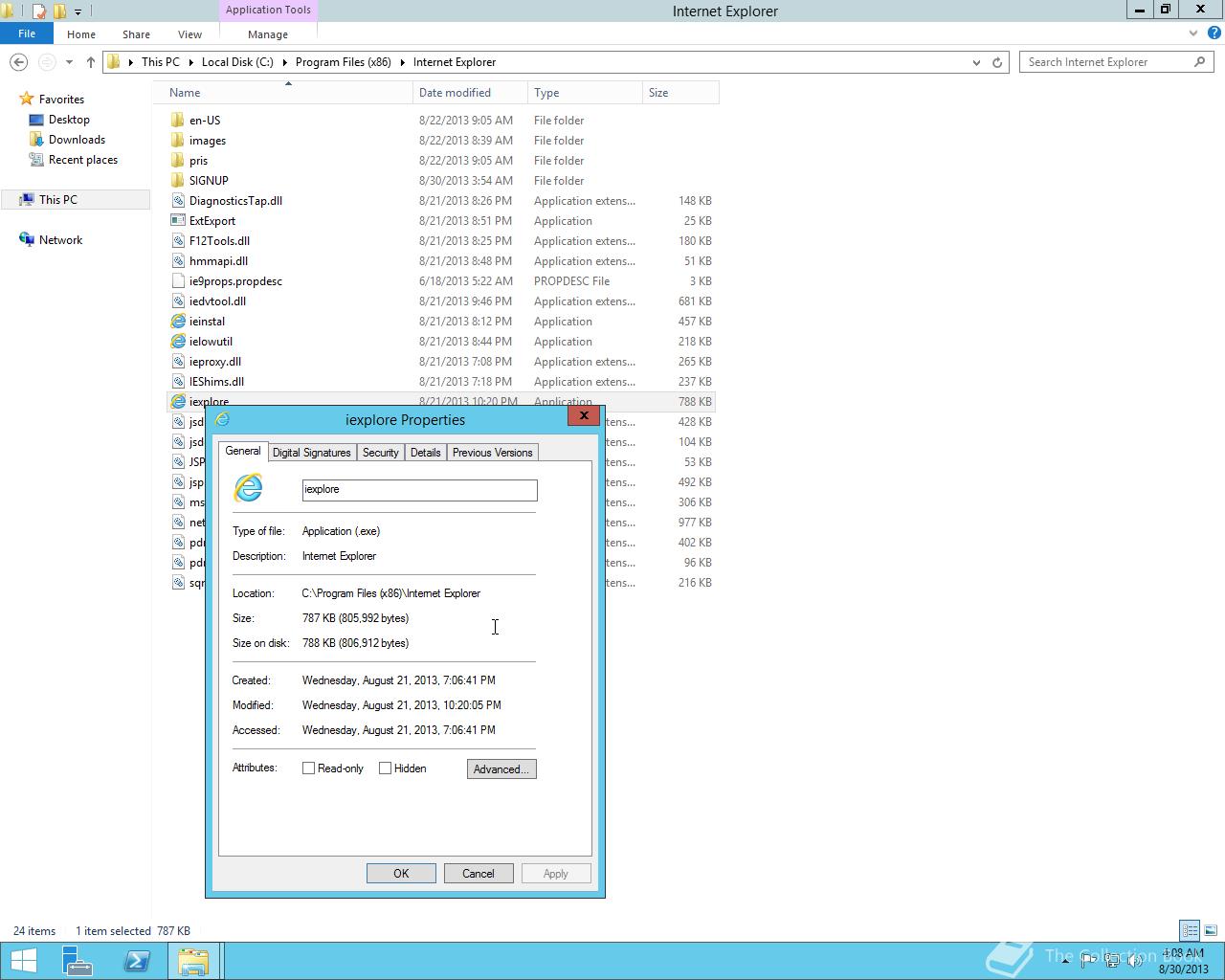Refresh the Internet Explorer folder view
1225x980 pixels.
pyautogui.click(x=997, y=62)
